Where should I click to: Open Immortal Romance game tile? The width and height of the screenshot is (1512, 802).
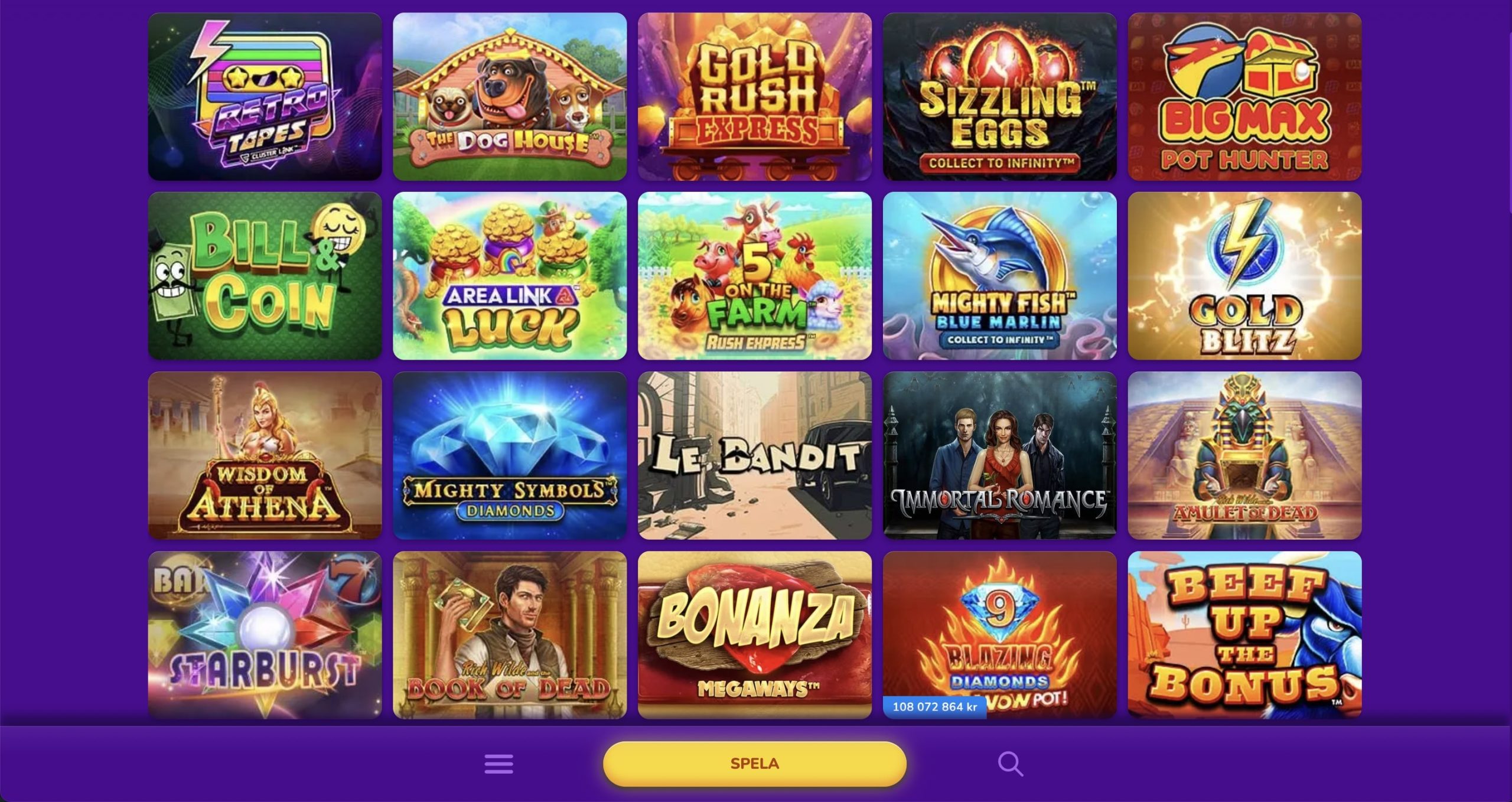click(x=999, y=455)
